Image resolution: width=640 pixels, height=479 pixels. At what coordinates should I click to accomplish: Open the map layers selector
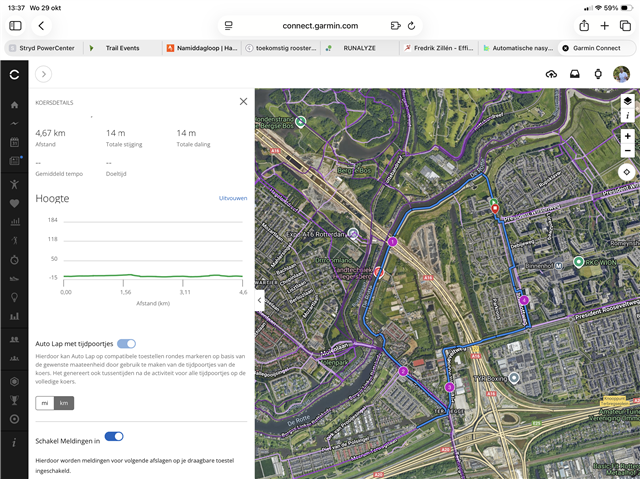[627, 101]
